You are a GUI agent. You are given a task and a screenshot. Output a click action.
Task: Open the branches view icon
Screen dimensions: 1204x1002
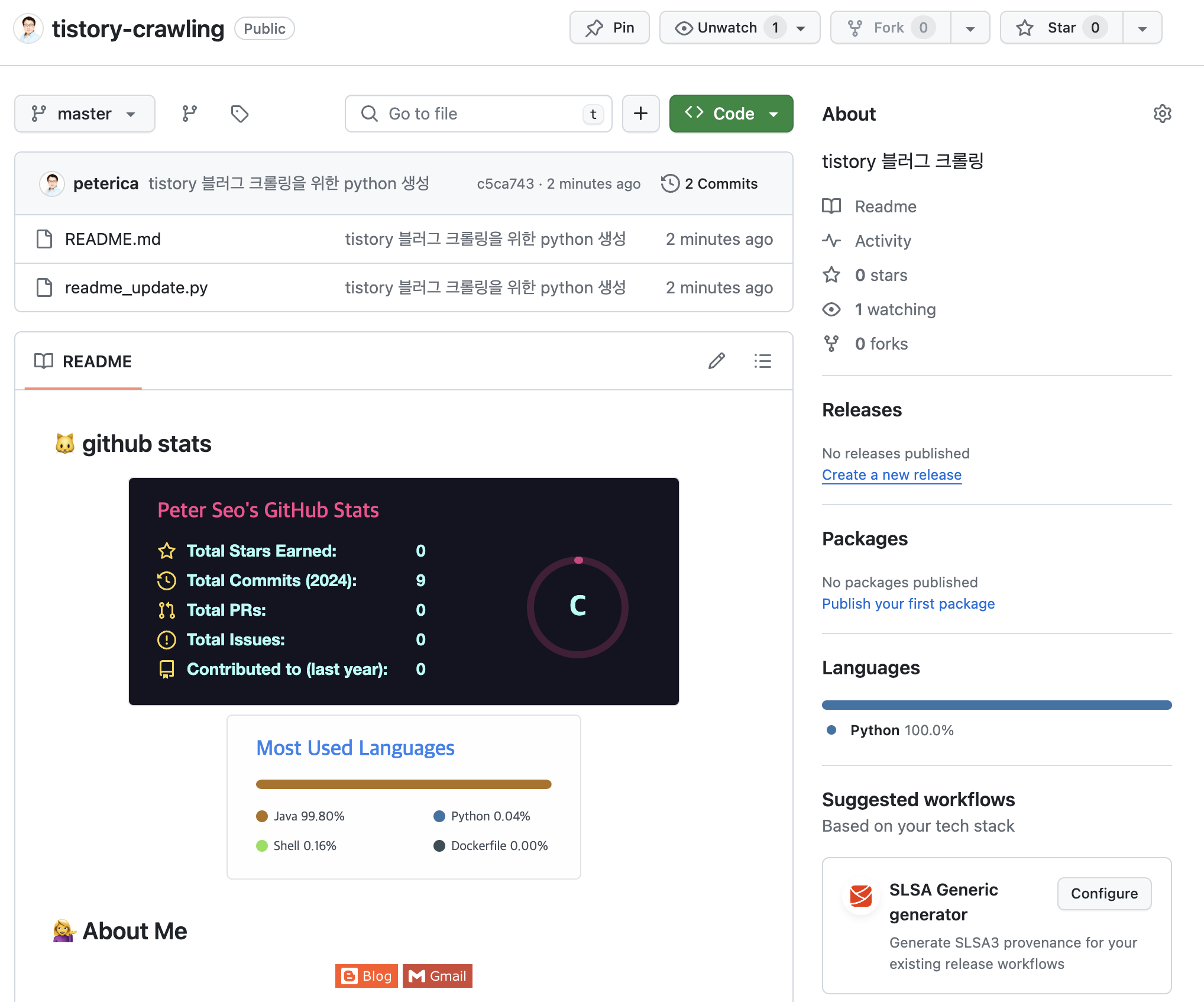[x=189, y=114]
